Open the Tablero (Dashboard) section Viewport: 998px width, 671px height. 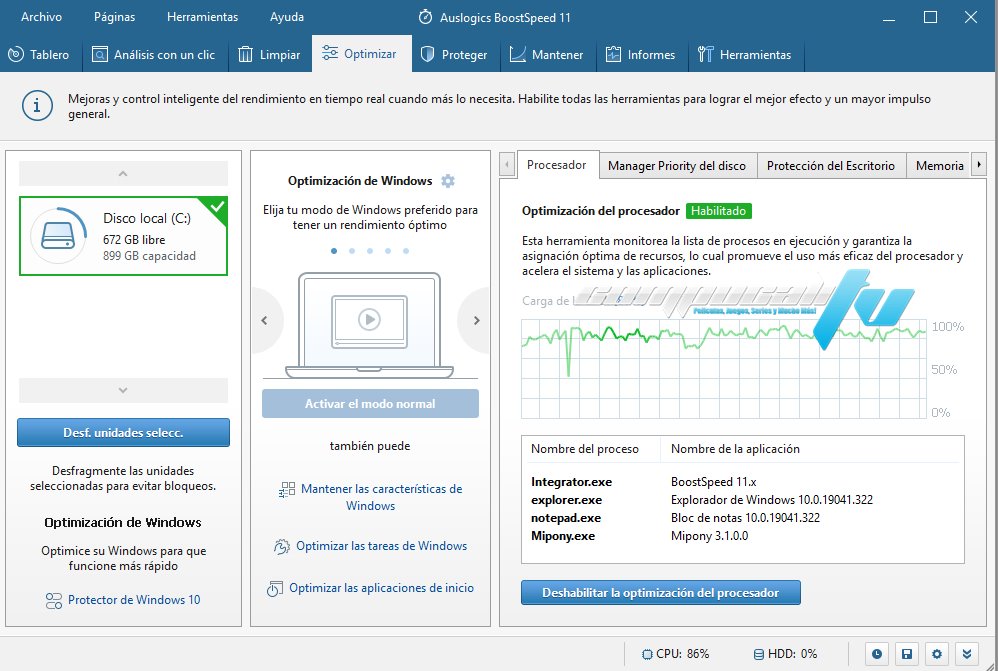(x=40, y=55)
